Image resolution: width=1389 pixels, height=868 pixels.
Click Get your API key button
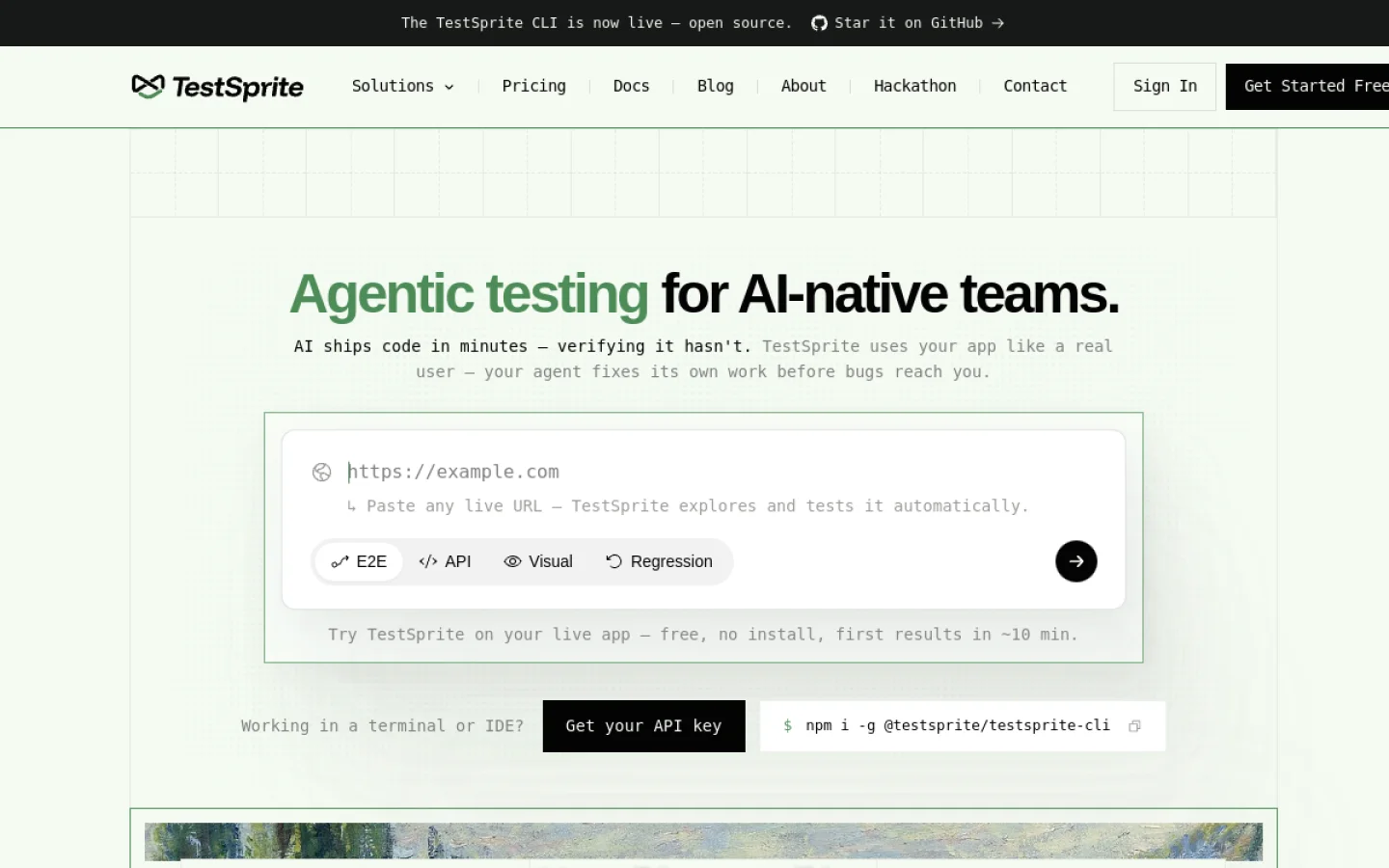[643, 726]
